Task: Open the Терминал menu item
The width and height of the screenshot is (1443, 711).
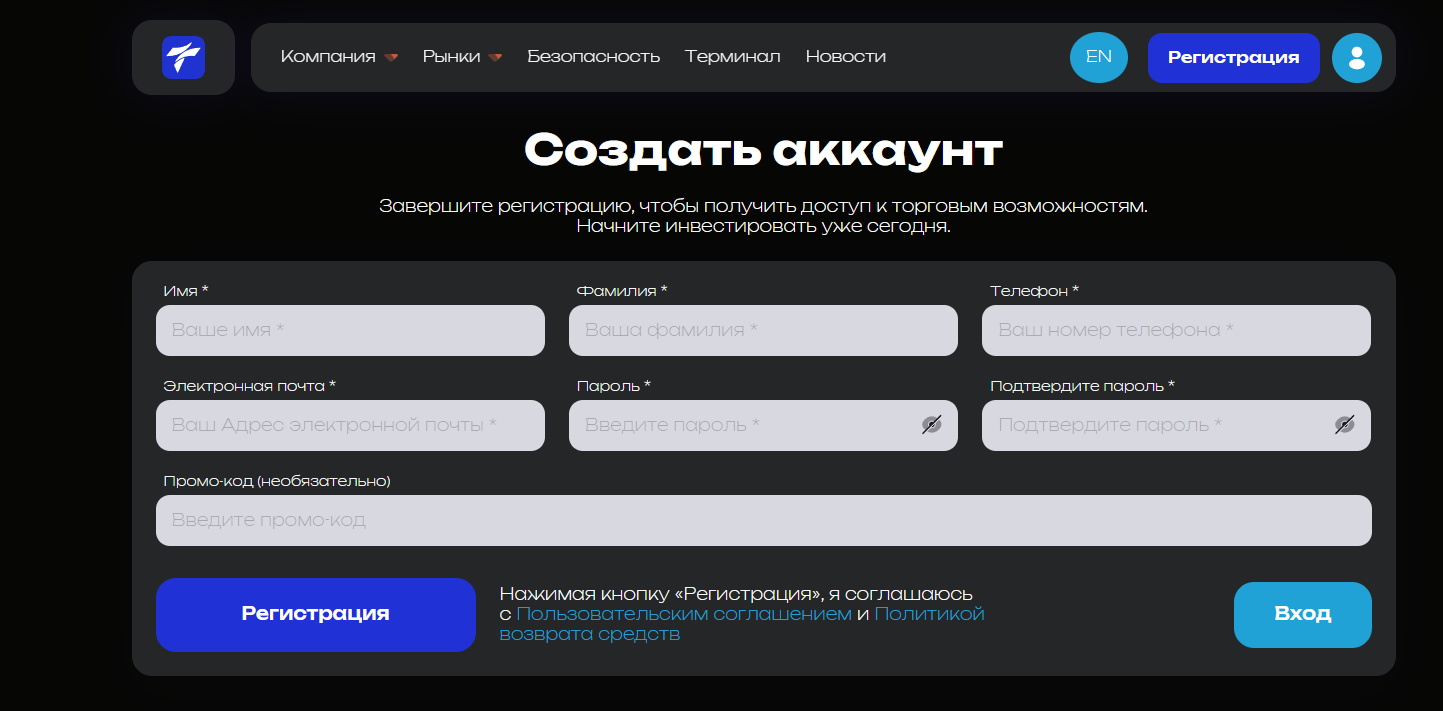Action: (733, 57)
